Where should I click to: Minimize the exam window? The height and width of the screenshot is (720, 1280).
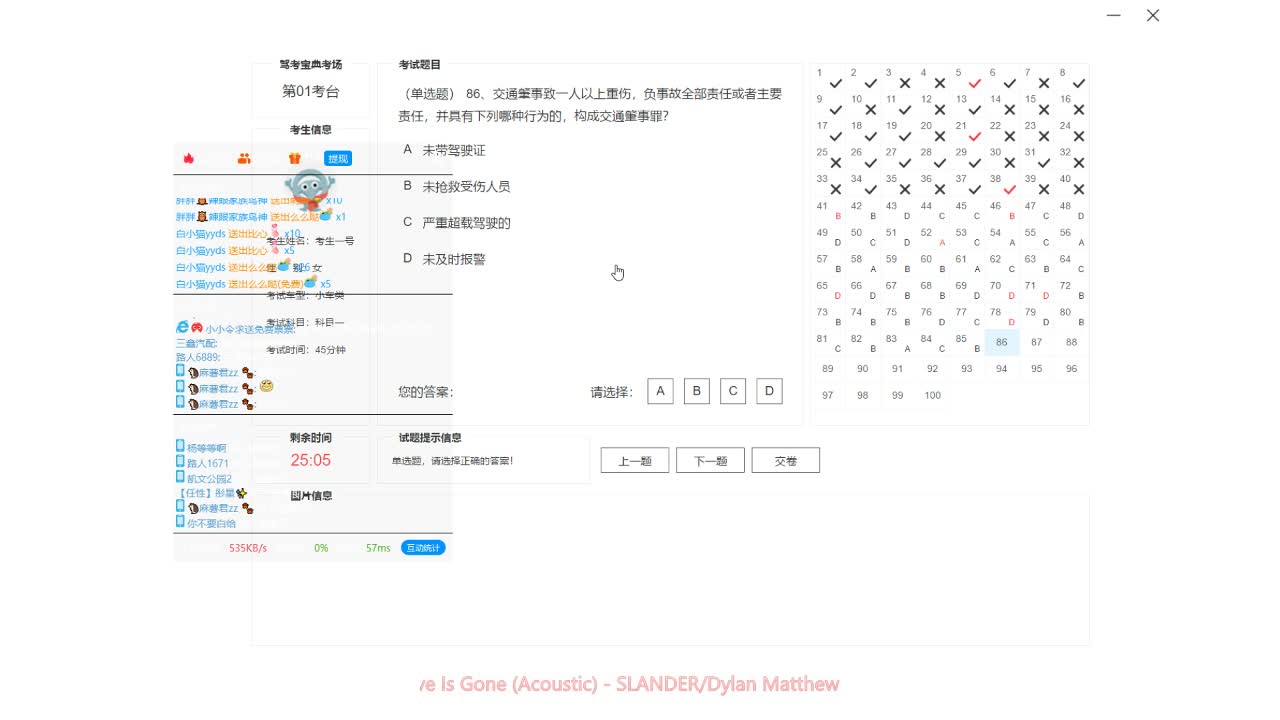(1113, 15)
